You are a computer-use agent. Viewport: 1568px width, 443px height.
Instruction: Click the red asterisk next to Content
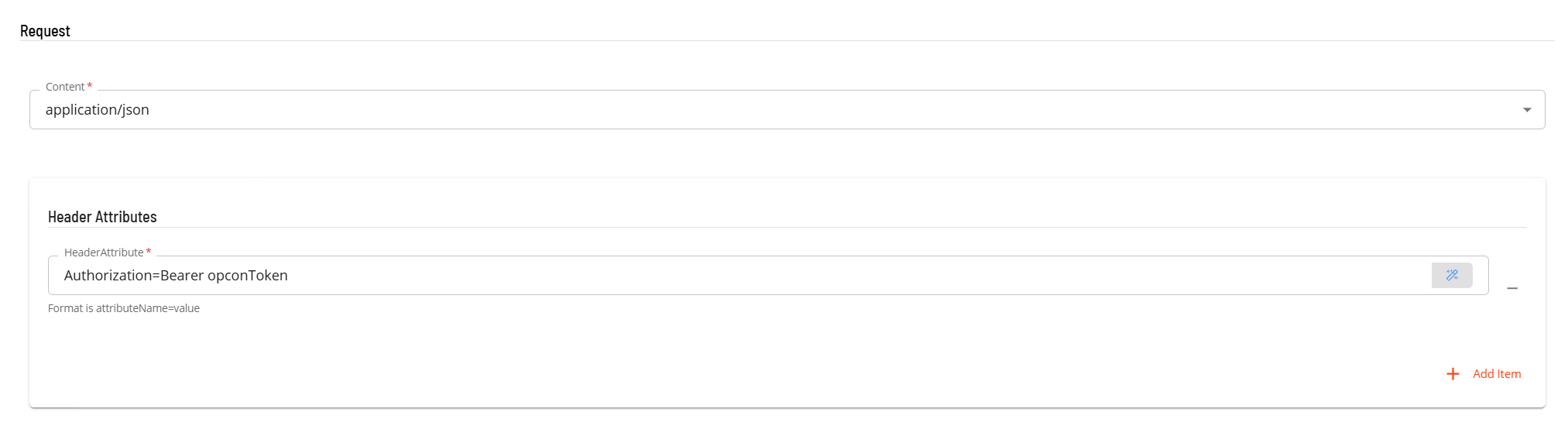pyautogui.click(x=90, y=86)
